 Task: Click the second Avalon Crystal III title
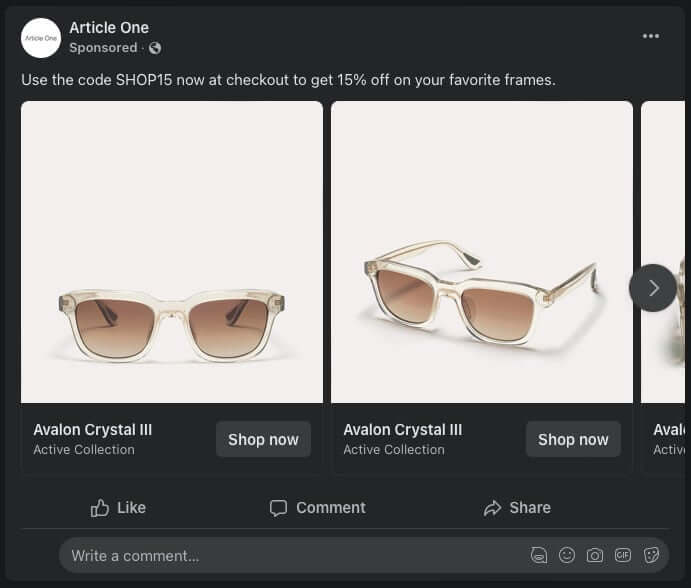pyautogui.click(x=403, y=430)
